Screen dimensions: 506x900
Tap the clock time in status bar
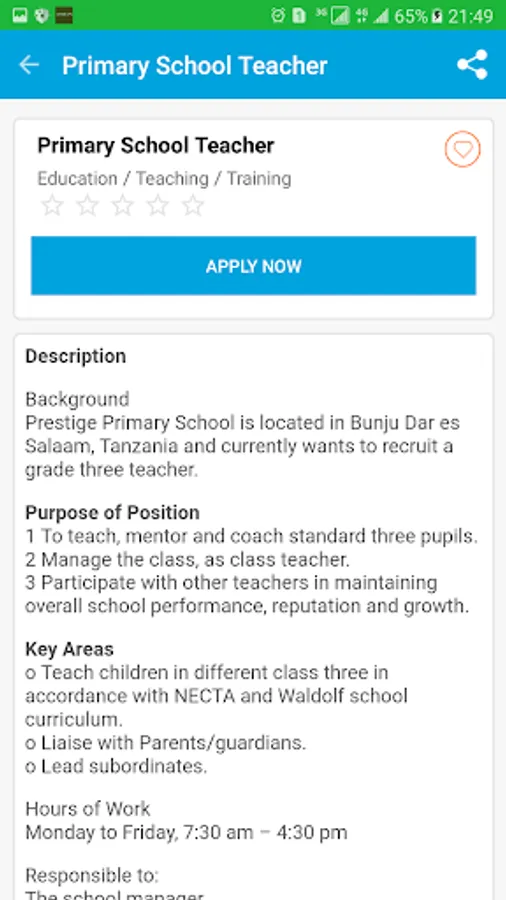tap(470, 16)
